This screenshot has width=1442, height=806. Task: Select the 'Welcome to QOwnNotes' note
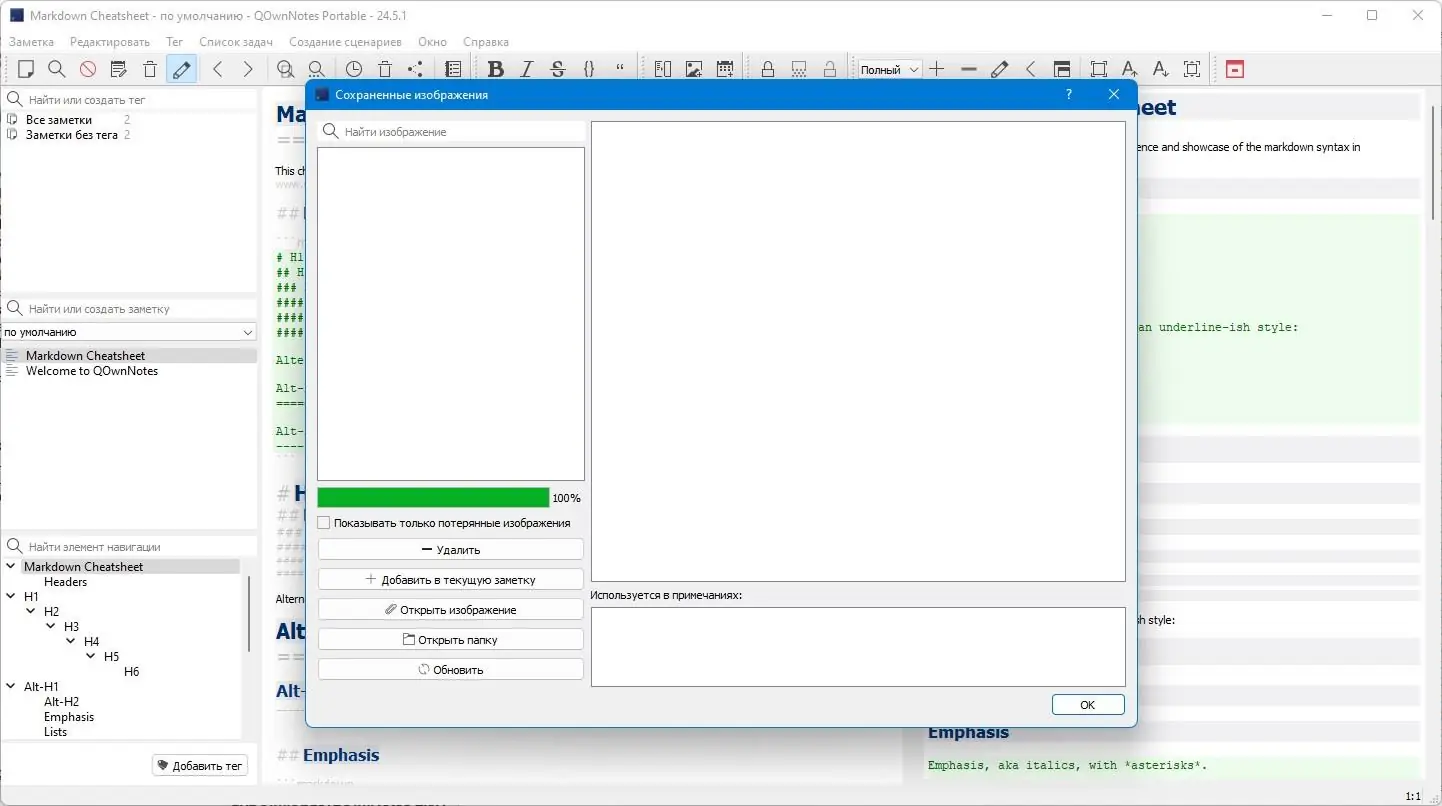[x=129, y=371]
